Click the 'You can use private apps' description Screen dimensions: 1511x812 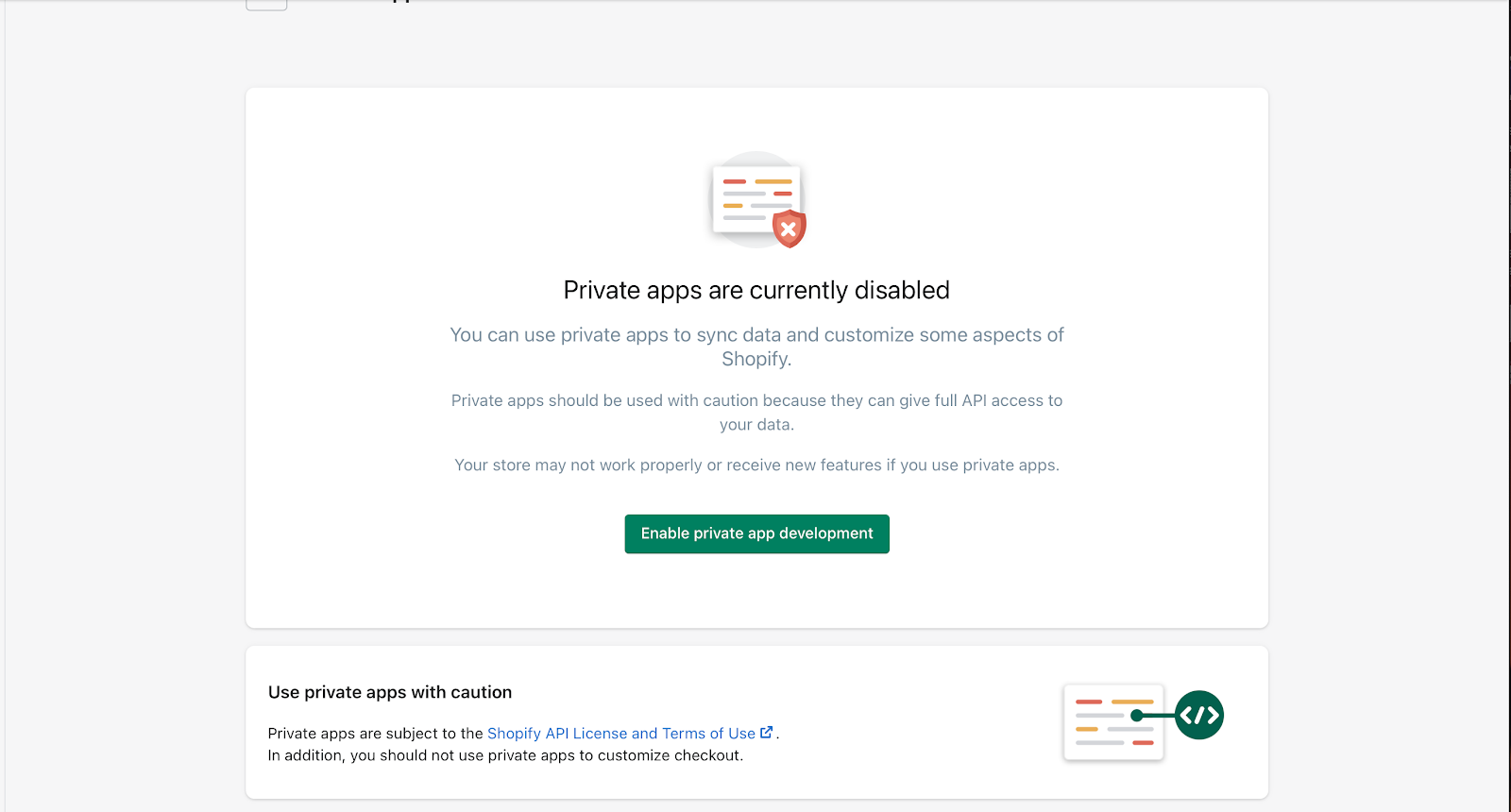pyautogui.click(x=756, y=335)
